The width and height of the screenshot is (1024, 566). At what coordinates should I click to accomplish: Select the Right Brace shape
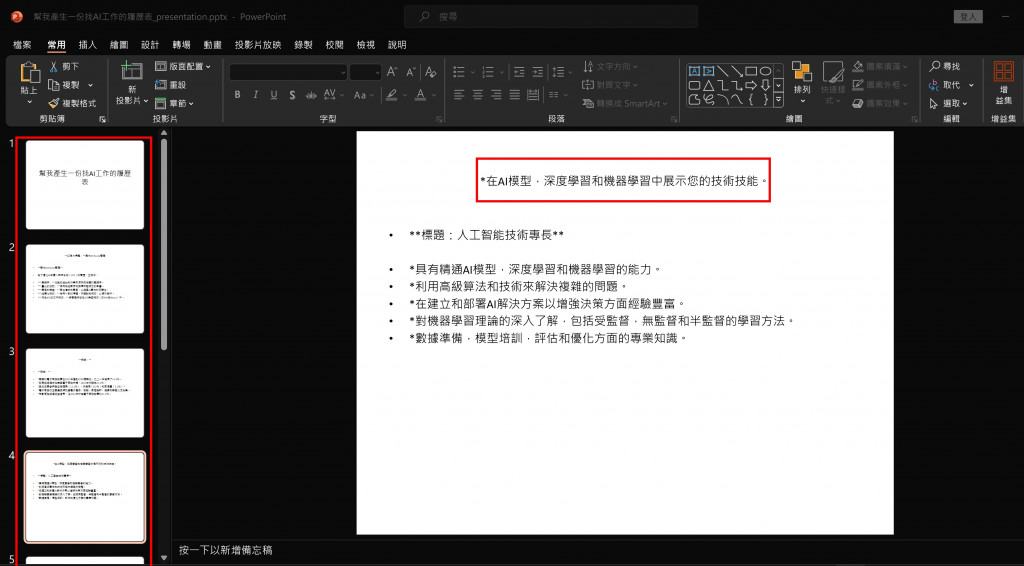(765, 100)
